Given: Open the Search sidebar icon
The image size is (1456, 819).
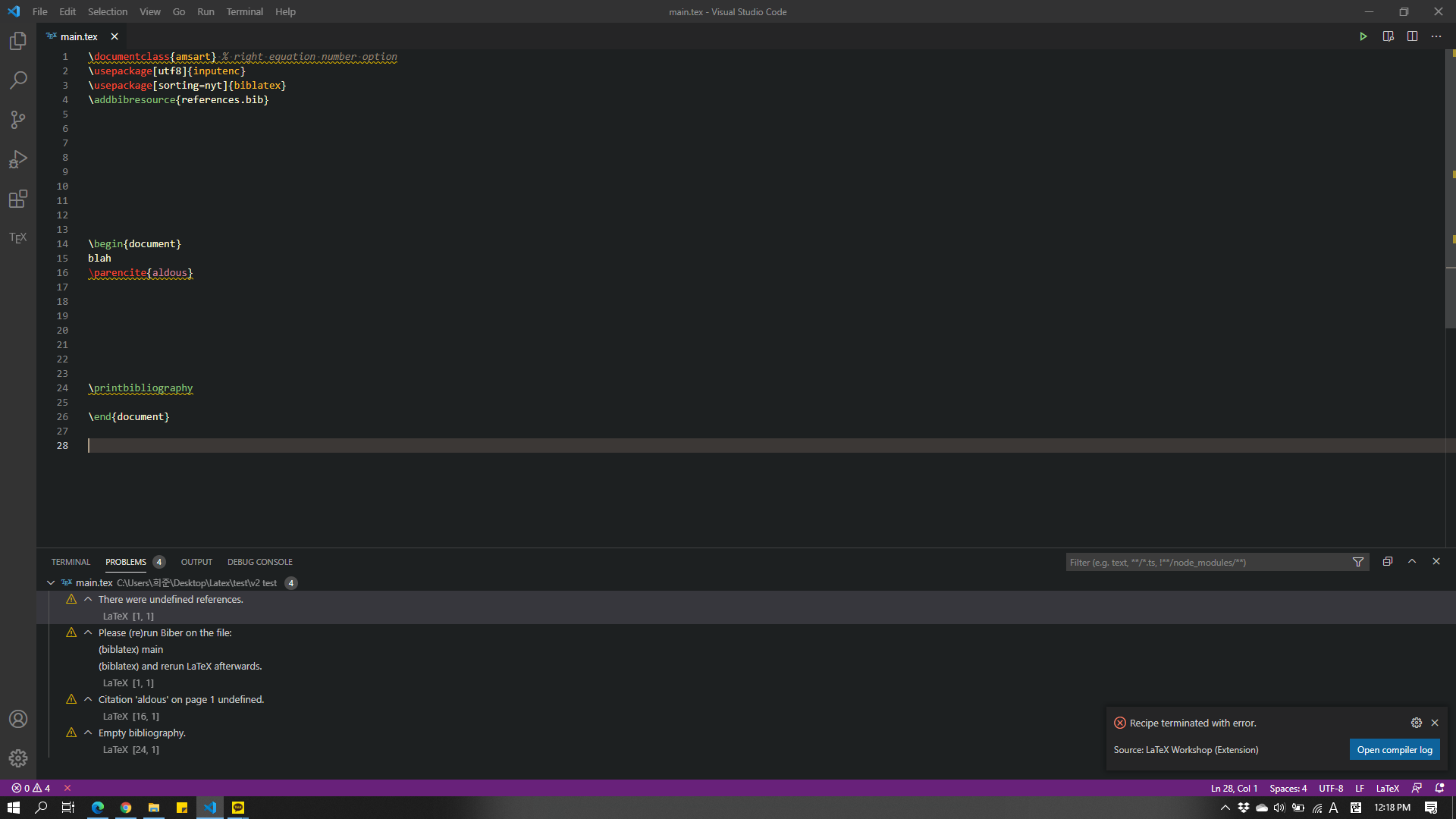Looking at the screenshot, I should tap(18, 80).
